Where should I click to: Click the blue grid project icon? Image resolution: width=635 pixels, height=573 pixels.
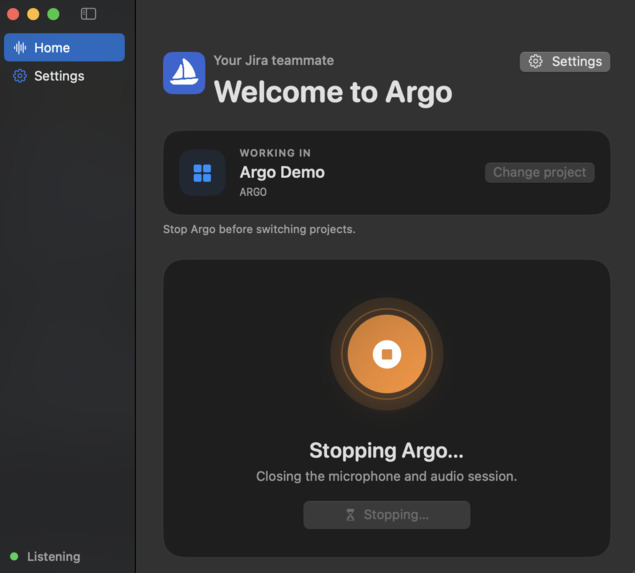tap(202, 173)
